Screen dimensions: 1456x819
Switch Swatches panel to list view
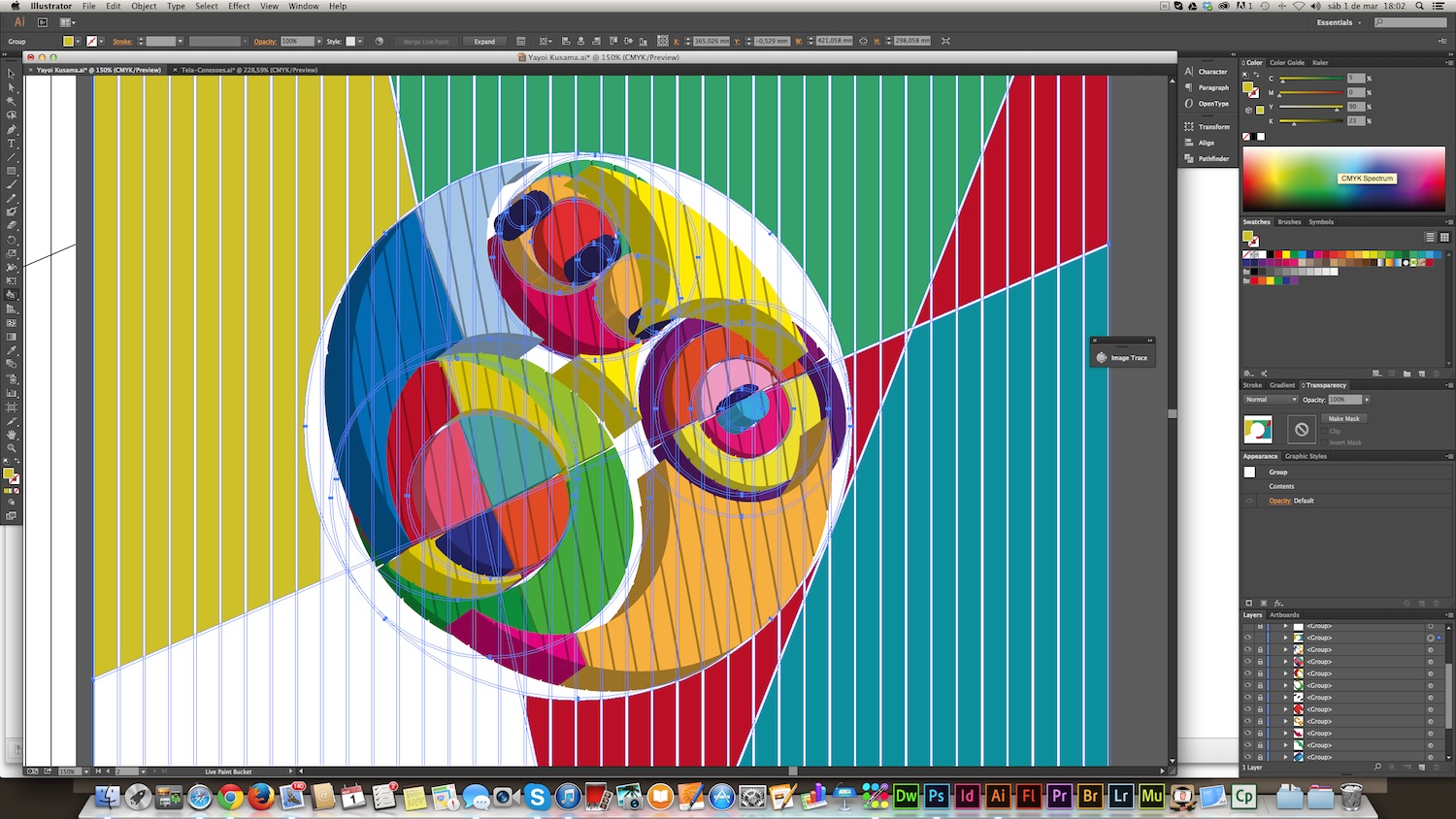click(1430, 237)
